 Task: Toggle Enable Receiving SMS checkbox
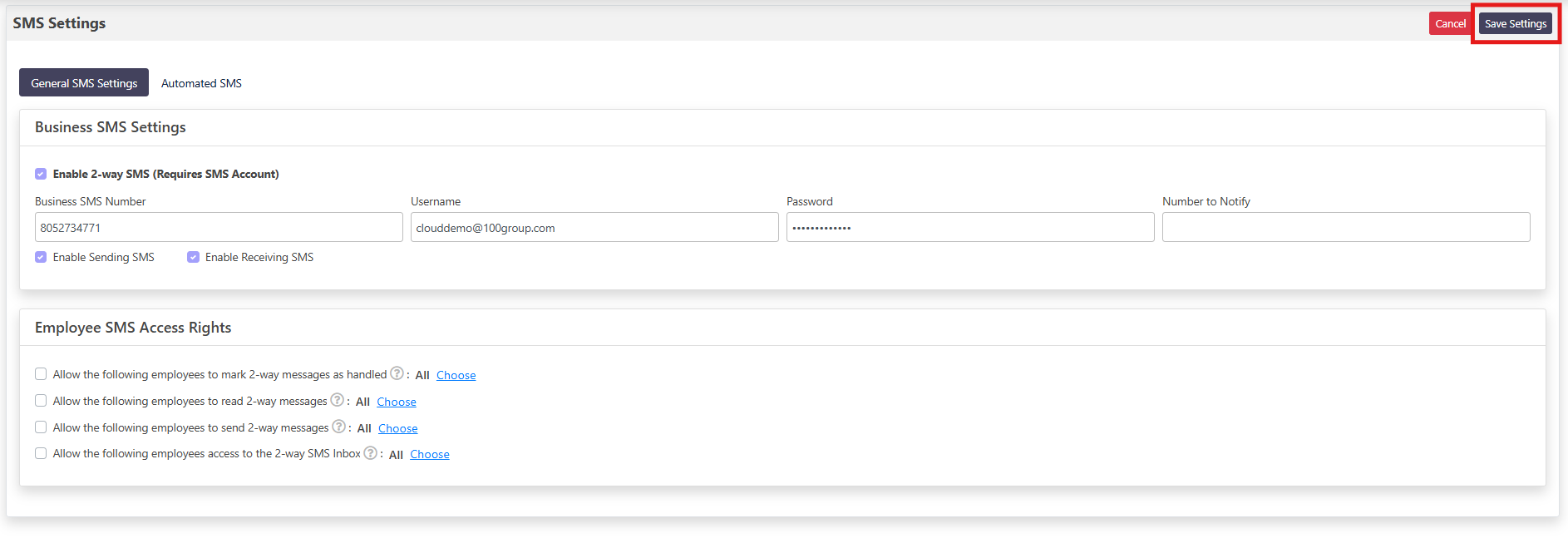193,257
